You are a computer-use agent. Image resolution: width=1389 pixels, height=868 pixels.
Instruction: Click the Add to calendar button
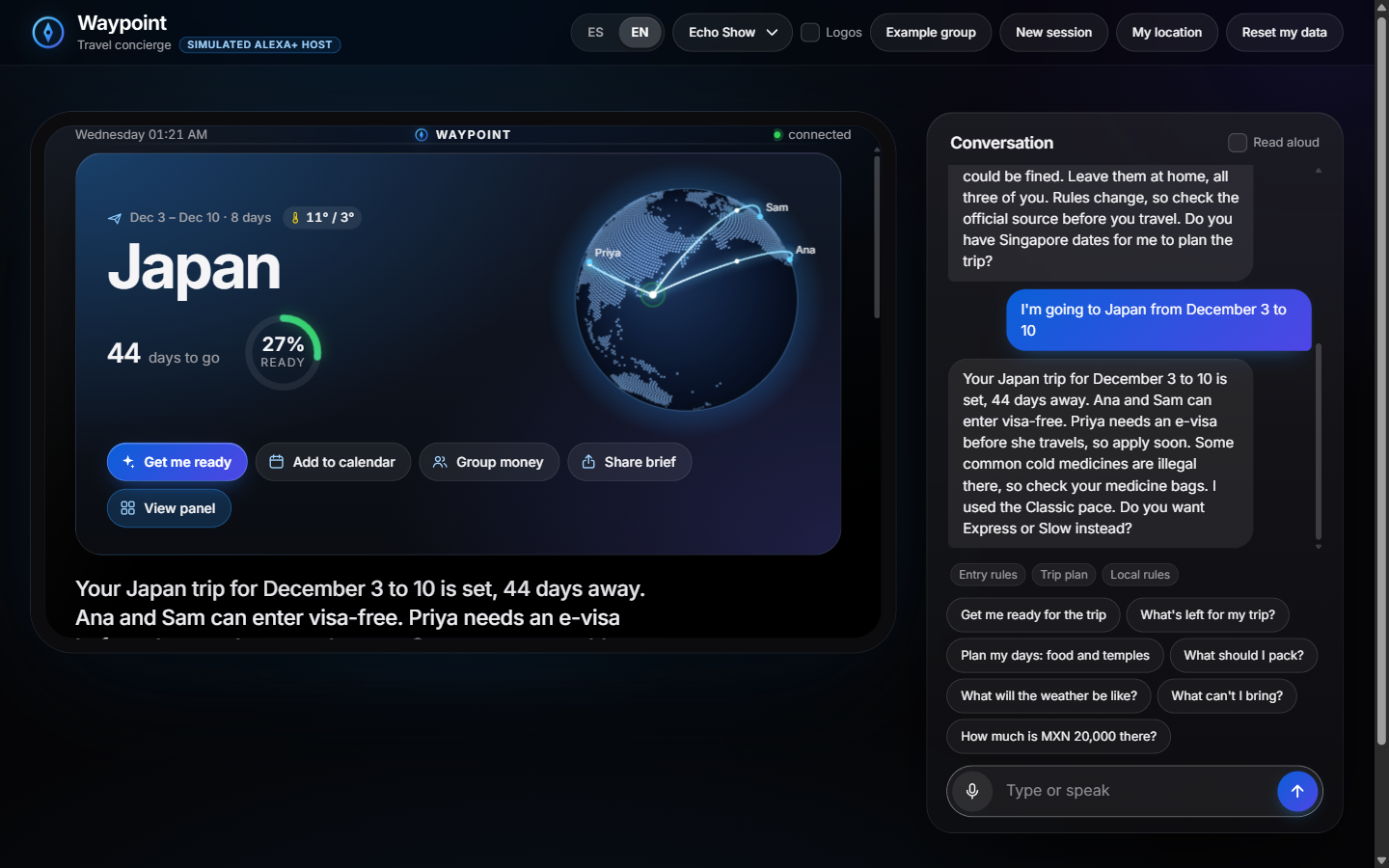coord(333,462)
